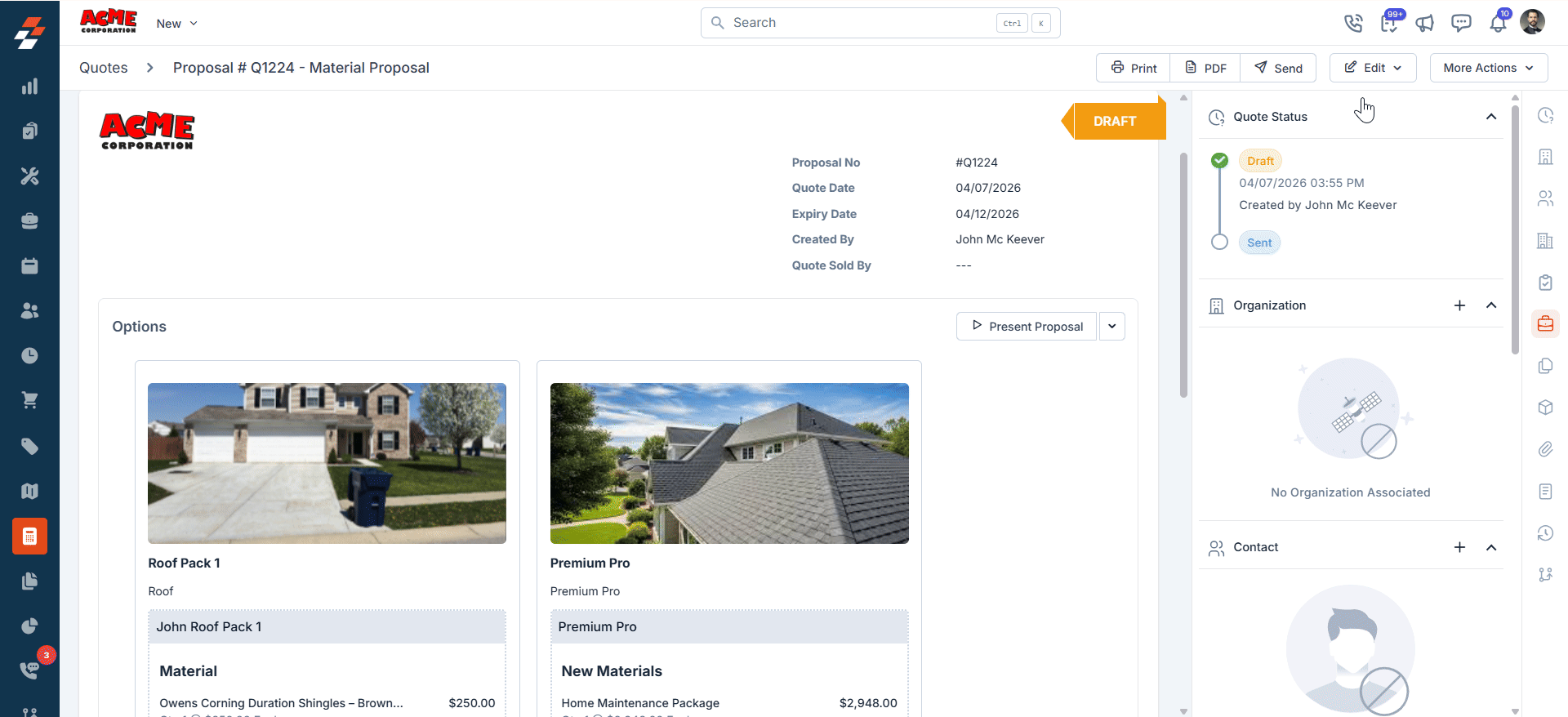Click the megaphone announcements icon
This screenshot has height=717, width=1568.
tap(1425, 23)
